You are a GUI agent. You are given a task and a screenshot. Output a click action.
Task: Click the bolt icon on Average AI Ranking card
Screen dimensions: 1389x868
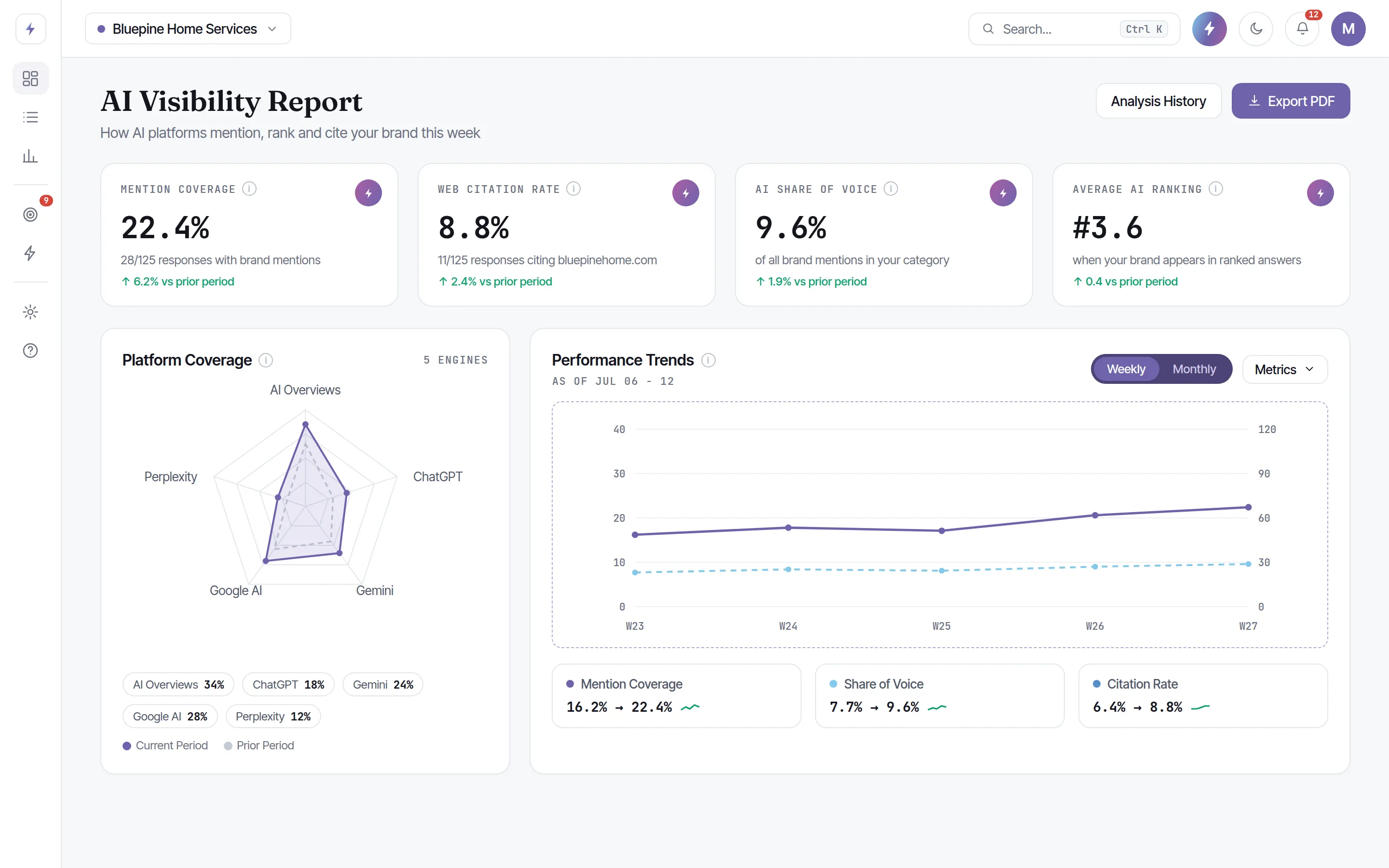click(1321, 193)
